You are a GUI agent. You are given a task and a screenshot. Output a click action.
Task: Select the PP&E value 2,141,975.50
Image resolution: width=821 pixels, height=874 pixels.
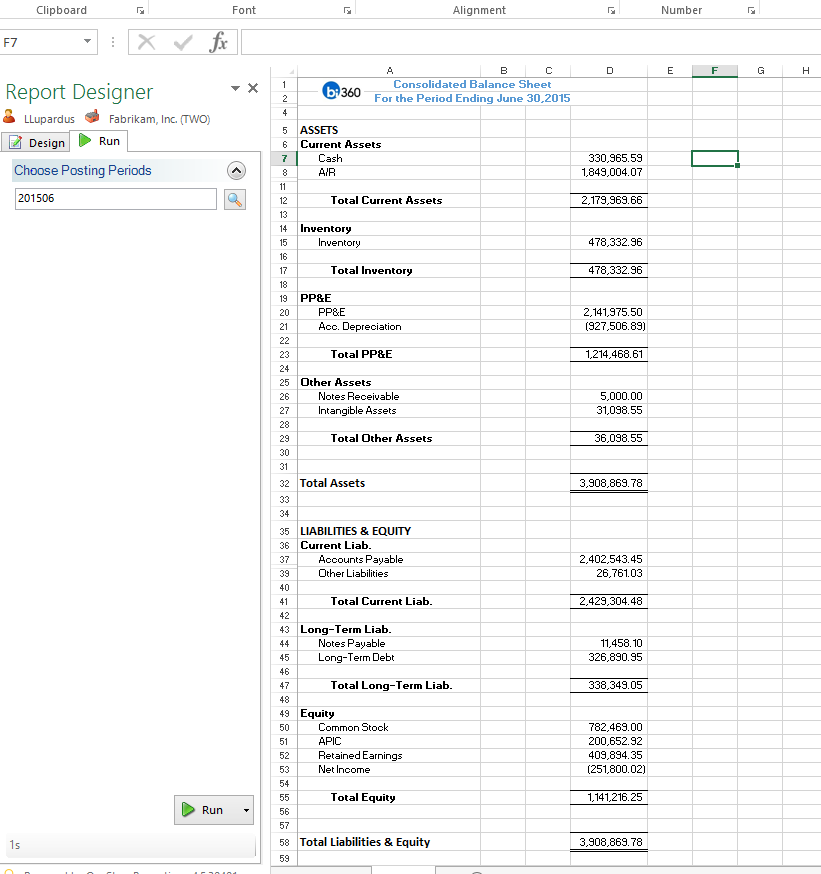pyautogui.click(x=609, y=312)
